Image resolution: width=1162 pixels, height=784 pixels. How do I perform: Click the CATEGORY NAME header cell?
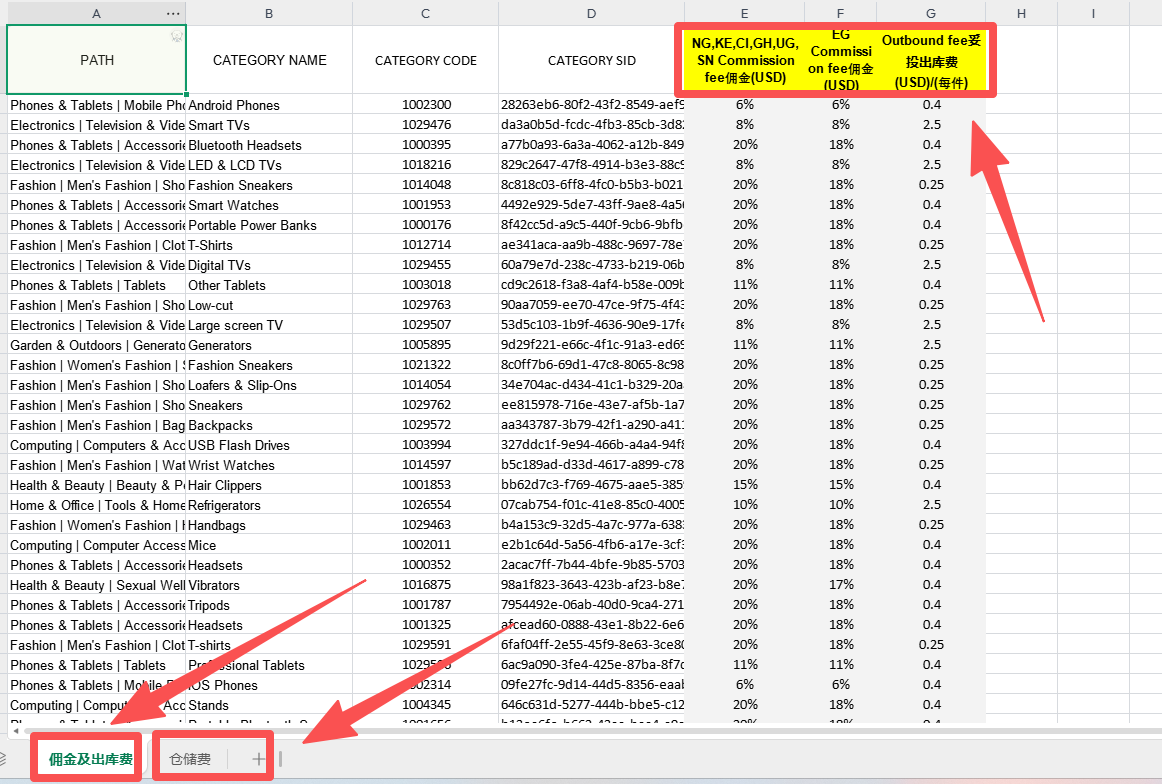click(269, 60)
